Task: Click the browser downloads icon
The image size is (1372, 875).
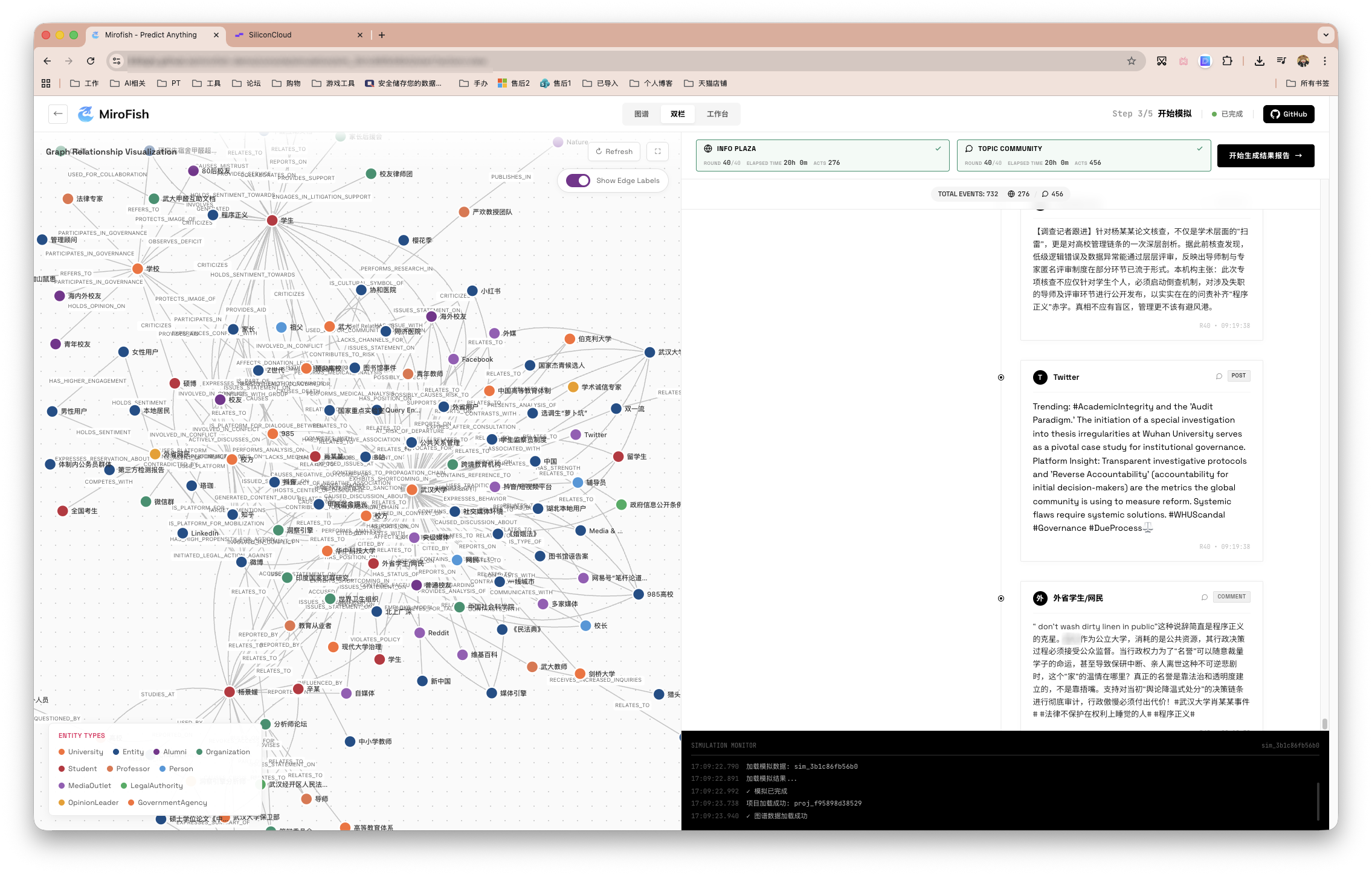Action: tap(1259, 61)
